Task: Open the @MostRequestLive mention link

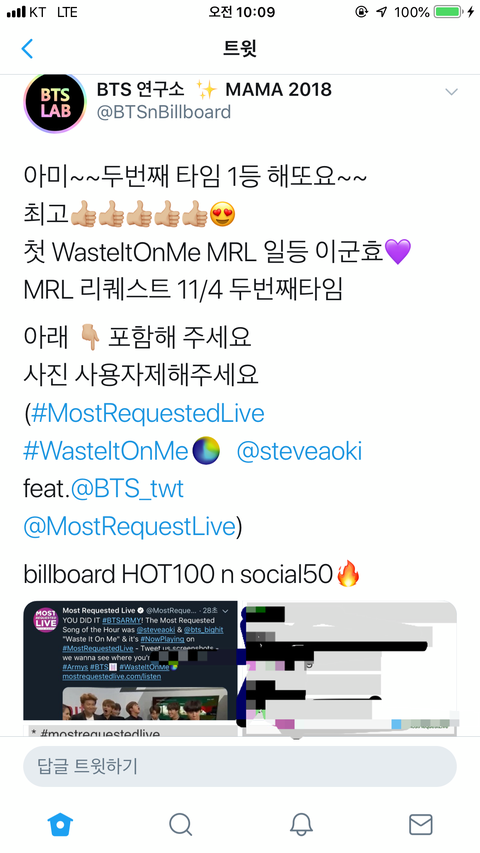Action: (130, 526)
